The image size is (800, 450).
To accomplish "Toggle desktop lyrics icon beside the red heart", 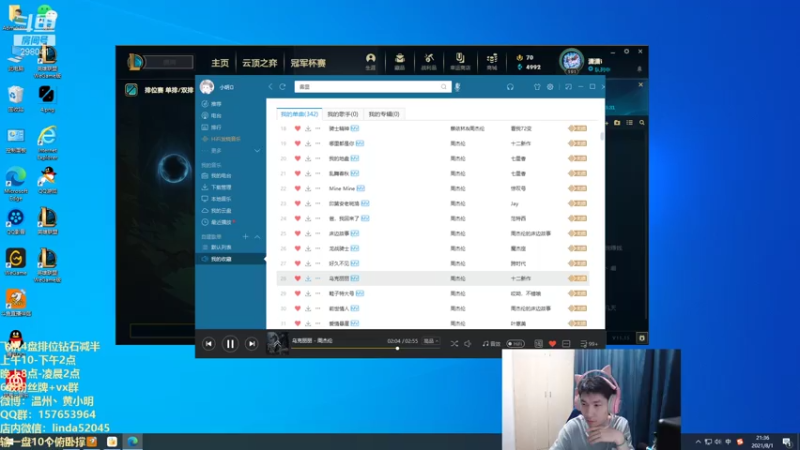I will tap(566, 344).
